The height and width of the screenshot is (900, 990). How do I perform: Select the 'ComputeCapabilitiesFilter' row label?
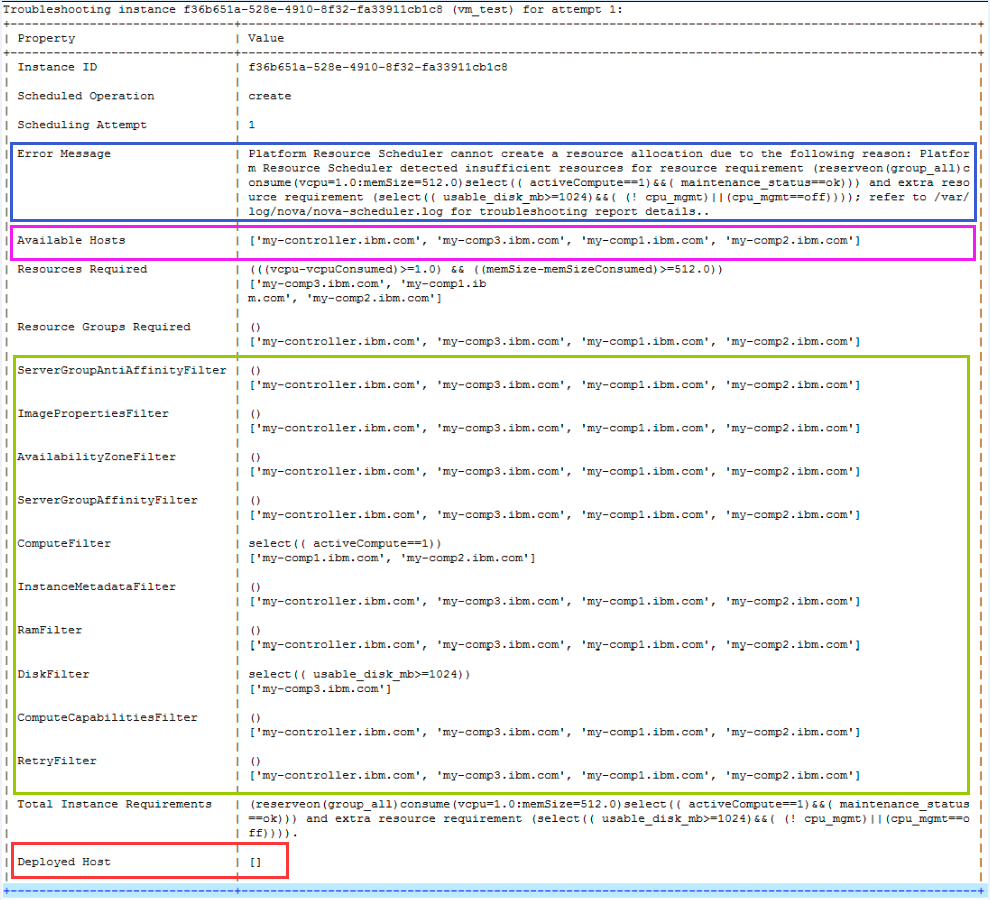(107, 717)
